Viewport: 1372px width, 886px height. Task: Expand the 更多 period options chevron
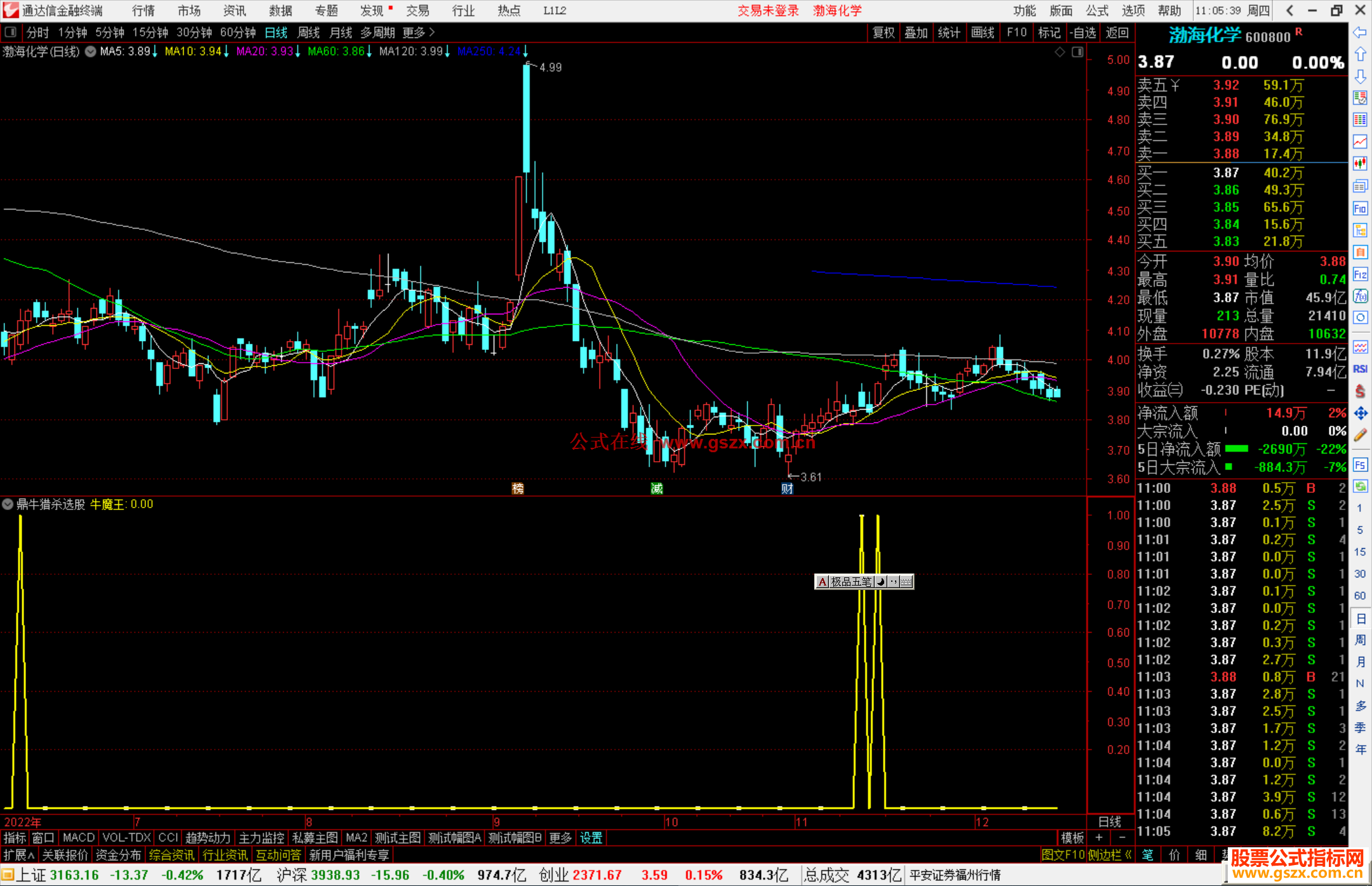coord(432,32)
